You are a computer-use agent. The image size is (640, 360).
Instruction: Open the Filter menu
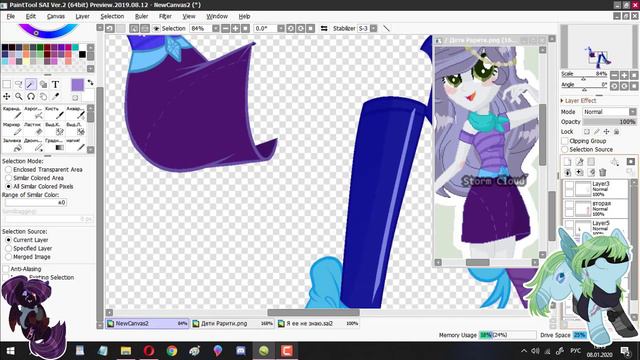(x=165, y=16)
